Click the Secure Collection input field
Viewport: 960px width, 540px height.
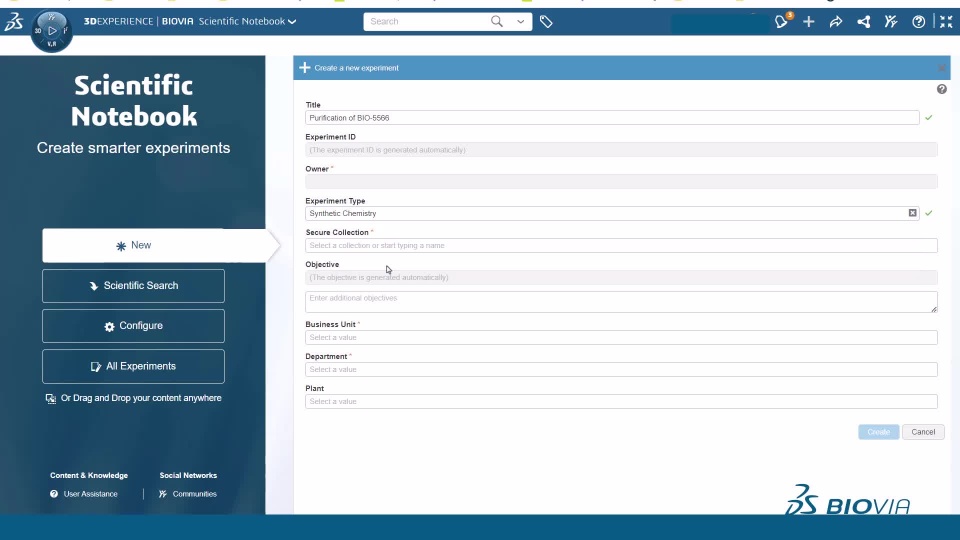pos(621,246)
